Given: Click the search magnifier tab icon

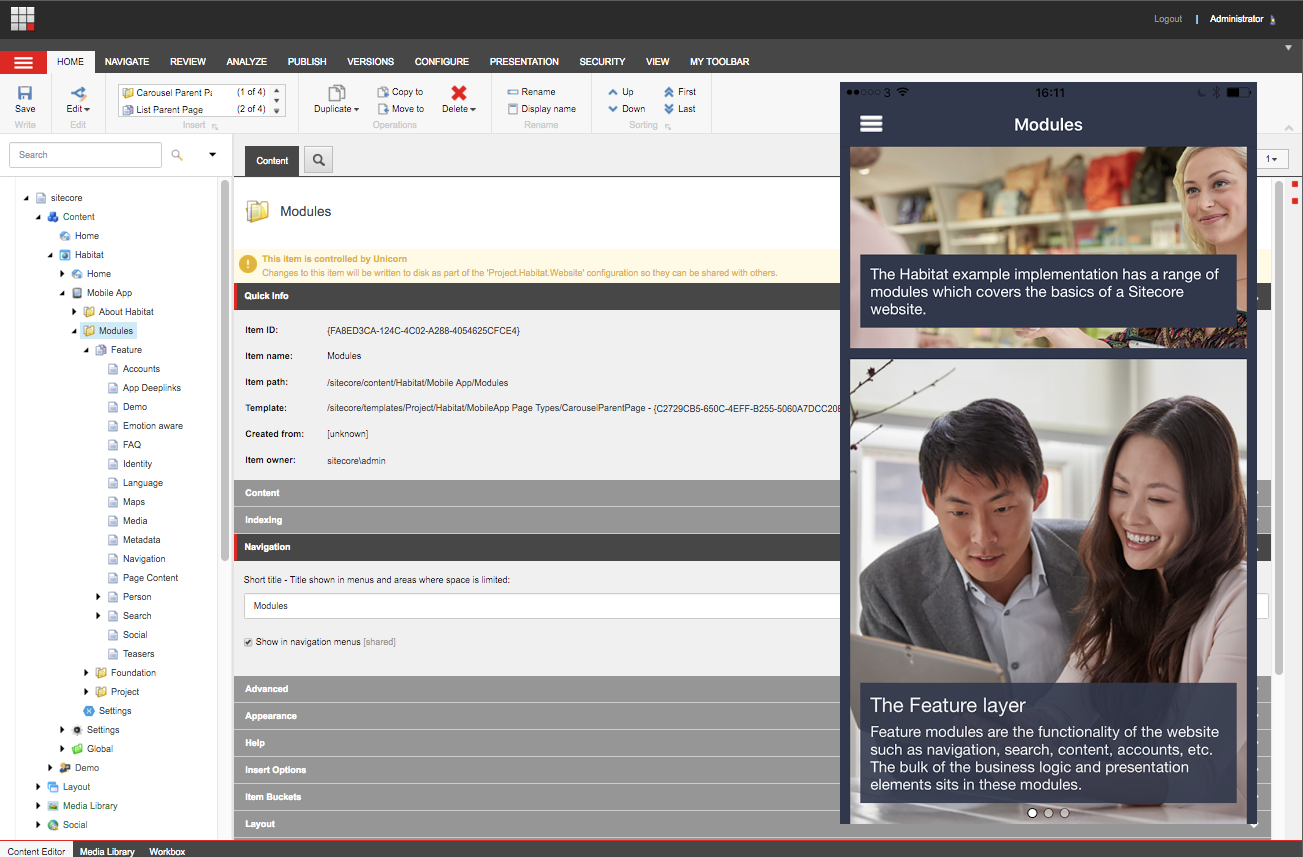Looking at the screenshot, I should (x=318, y=160).
